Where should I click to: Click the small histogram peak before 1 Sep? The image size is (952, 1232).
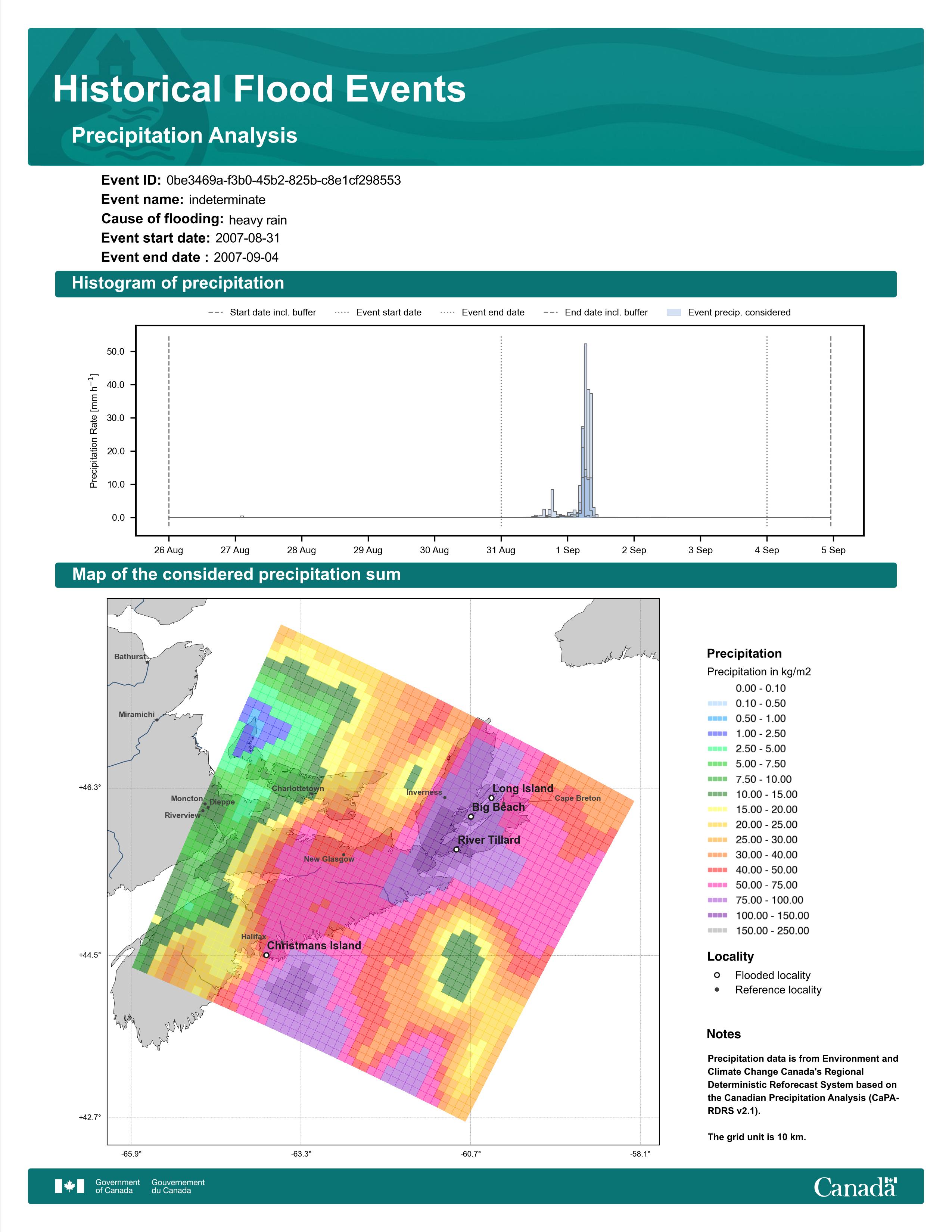pyautogui.click(x=552, y=503)
